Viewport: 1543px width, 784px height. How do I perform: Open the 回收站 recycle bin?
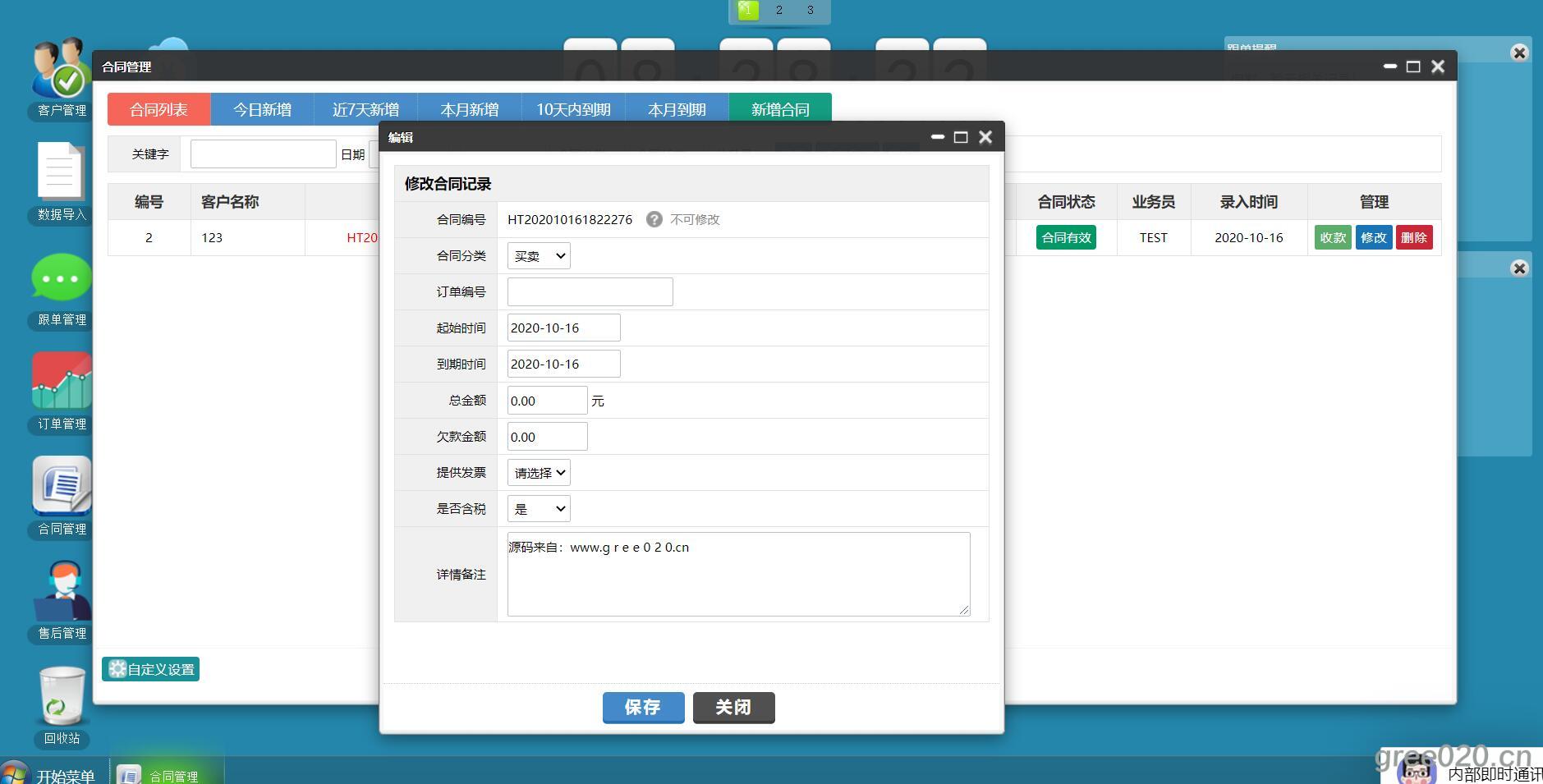coord(62,696)
